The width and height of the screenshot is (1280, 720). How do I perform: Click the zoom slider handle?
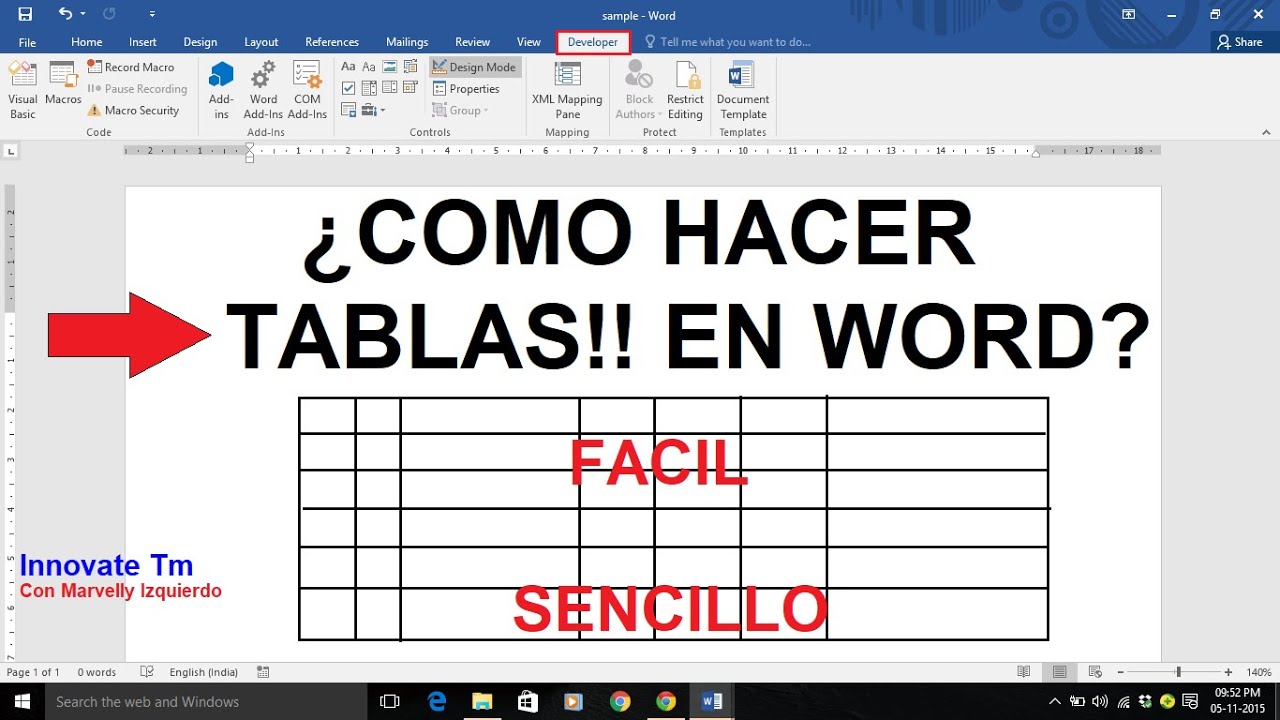pos(1179,672)
